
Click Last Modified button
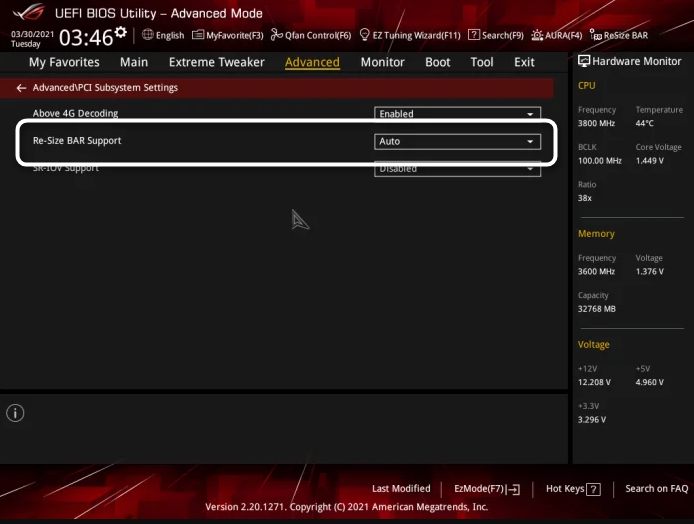pos(401,489)
